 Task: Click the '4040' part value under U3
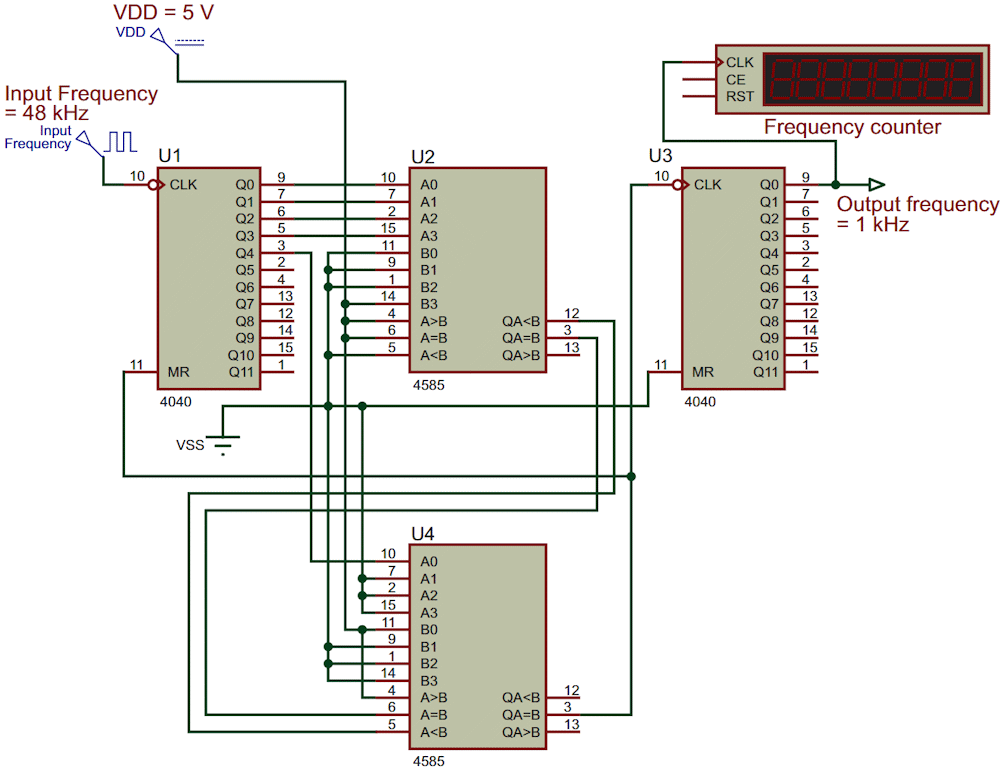(700, 402)
